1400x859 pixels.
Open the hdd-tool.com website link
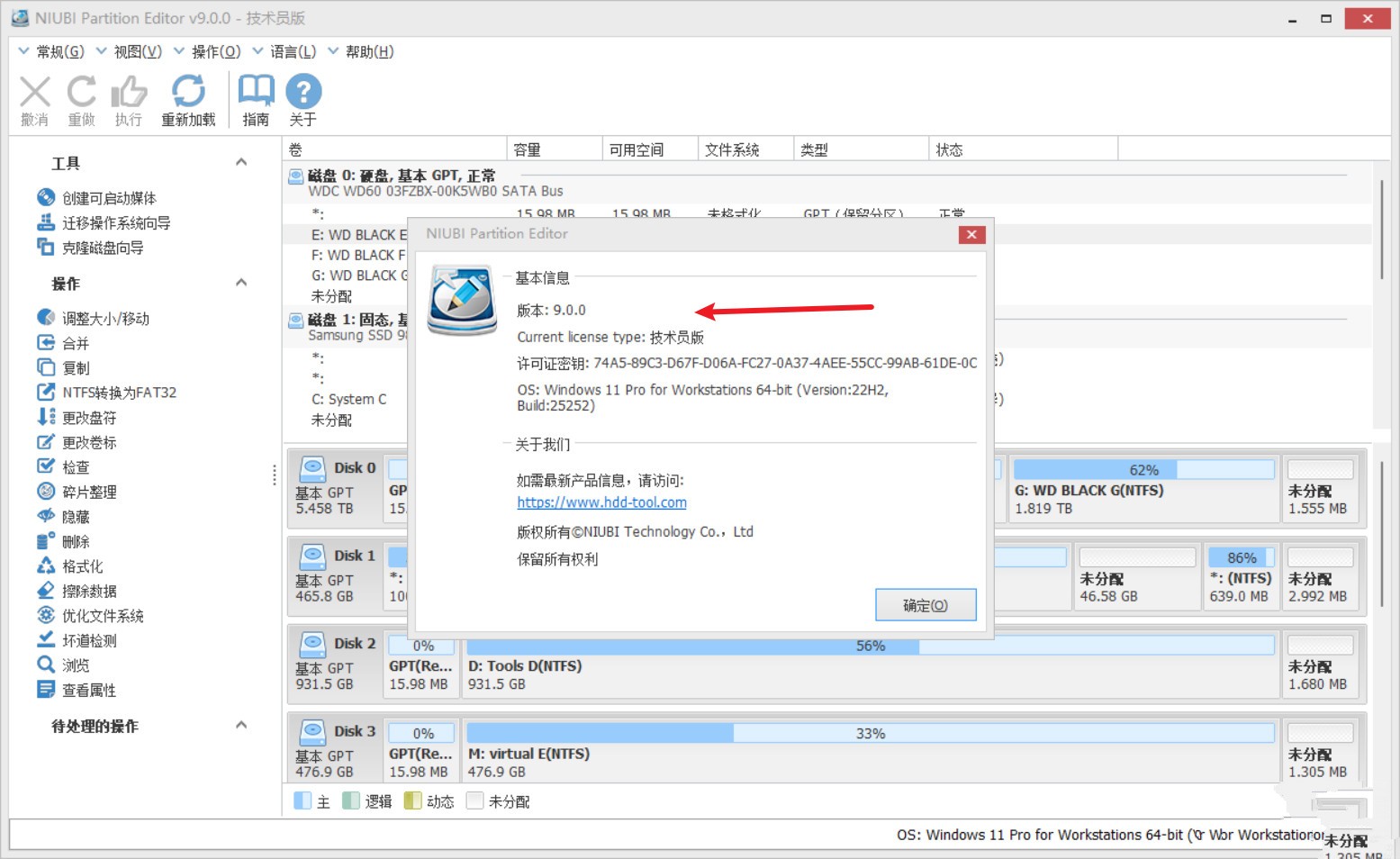click(601, 502)
